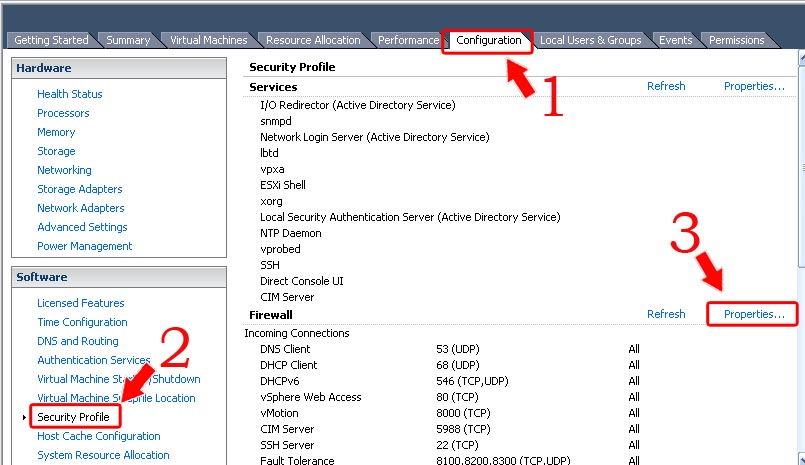Open the Local Users & Groups tab
The width and height of the screenshot is (805, 465).
(x=590, y=40)
